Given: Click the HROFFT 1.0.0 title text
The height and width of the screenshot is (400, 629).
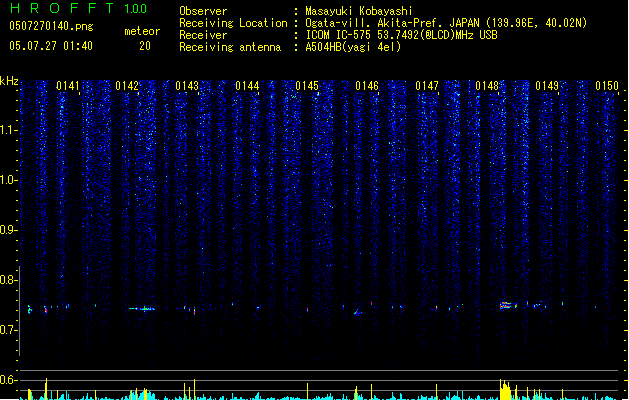Looking at the screenshot, I should (x=78, y=8).
